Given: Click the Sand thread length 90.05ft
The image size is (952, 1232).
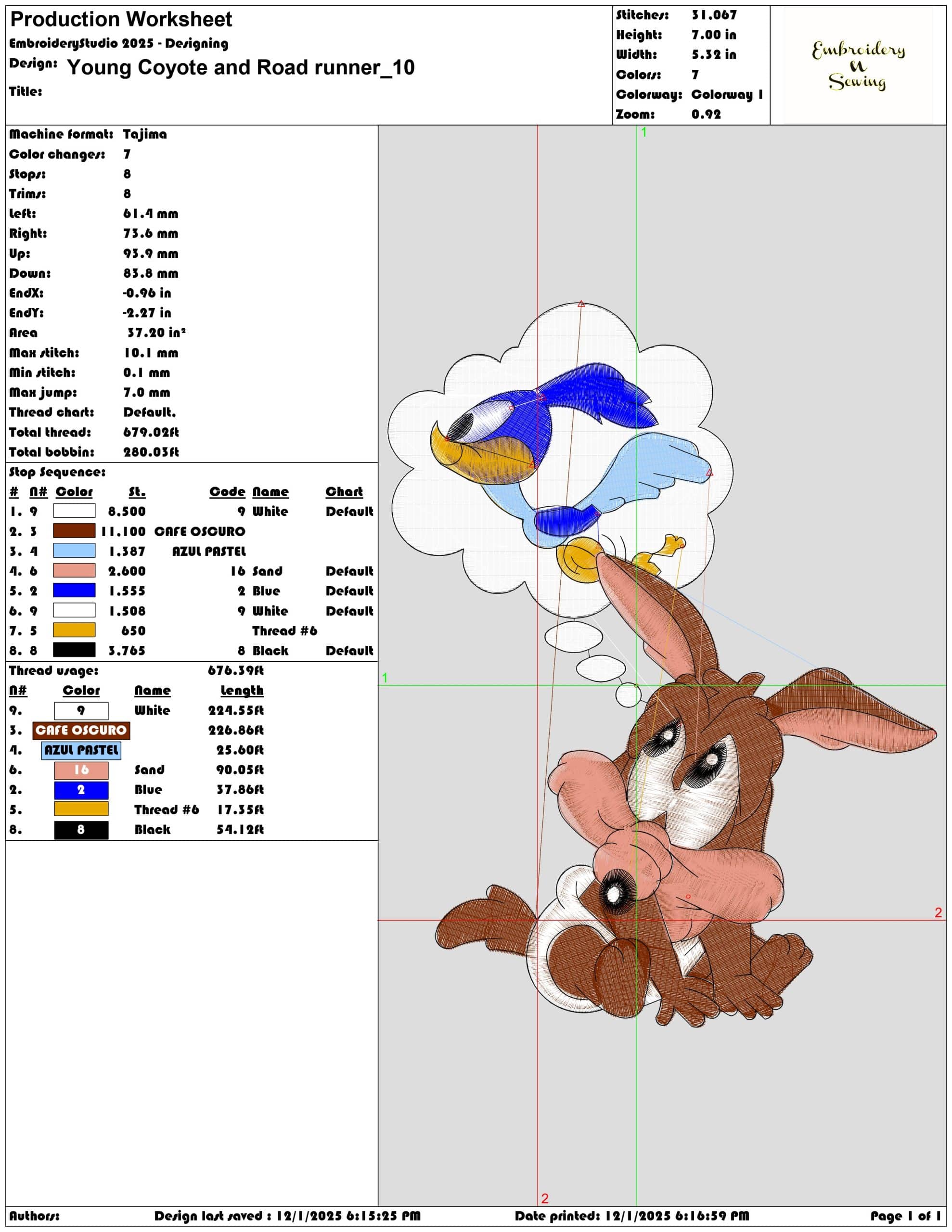Looking at the screenshot, I should pyautogui.click(x=240, y=770).
